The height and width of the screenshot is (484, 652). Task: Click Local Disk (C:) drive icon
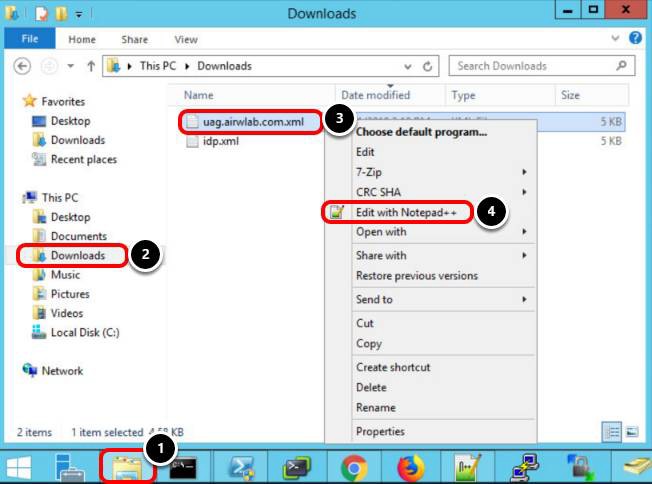tap(39, 332)
